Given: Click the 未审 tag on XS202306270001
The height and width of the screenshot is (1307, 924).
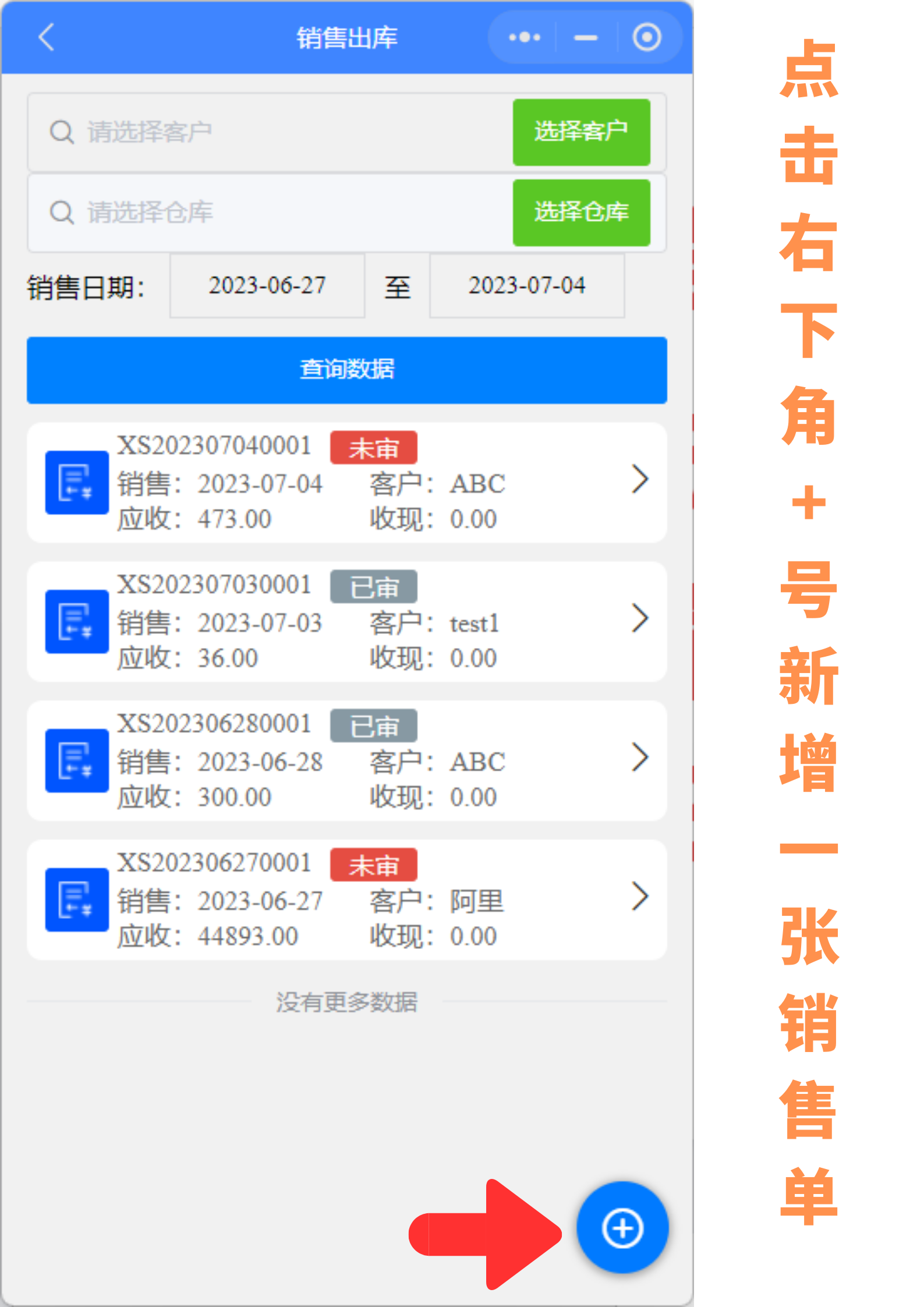Looking at the screenshot, I should [x=374, y=865].
